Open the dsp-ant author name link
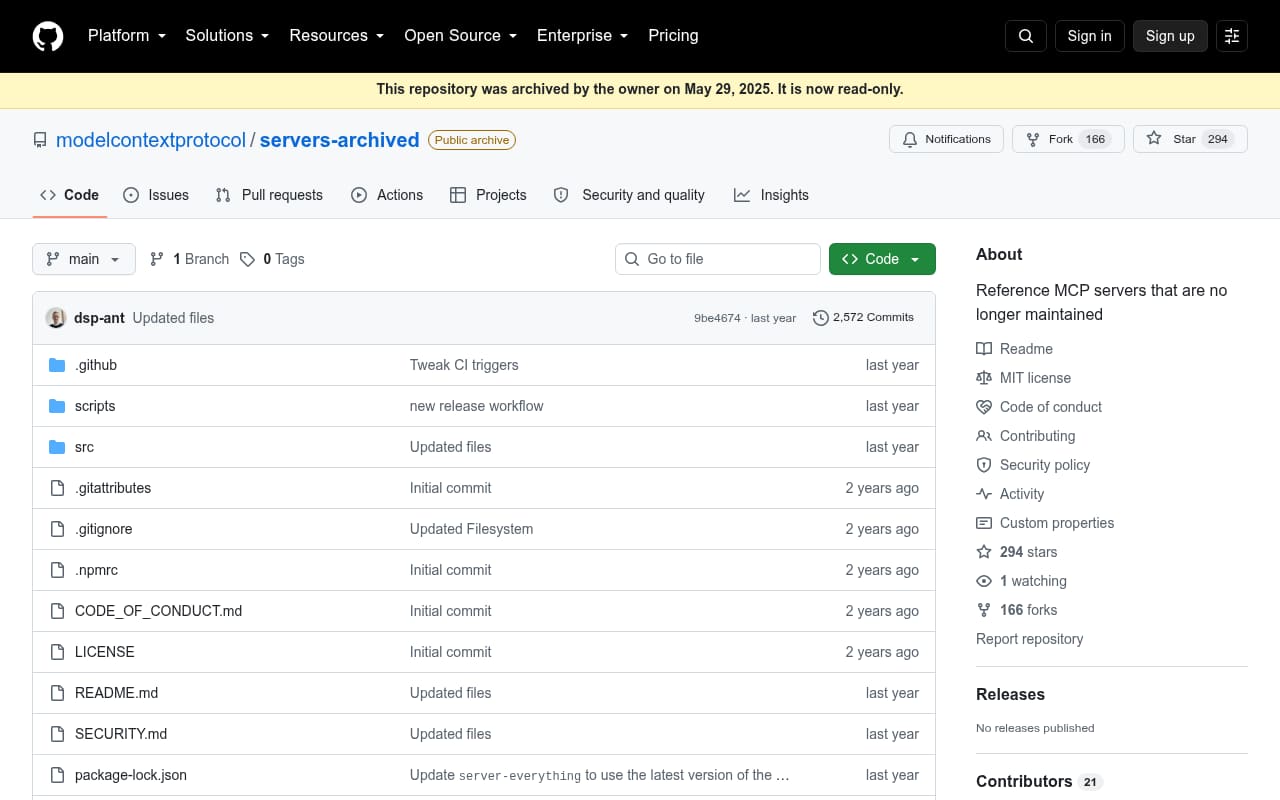This screenshot has width=1280, height=800. (x=99, y=318)
